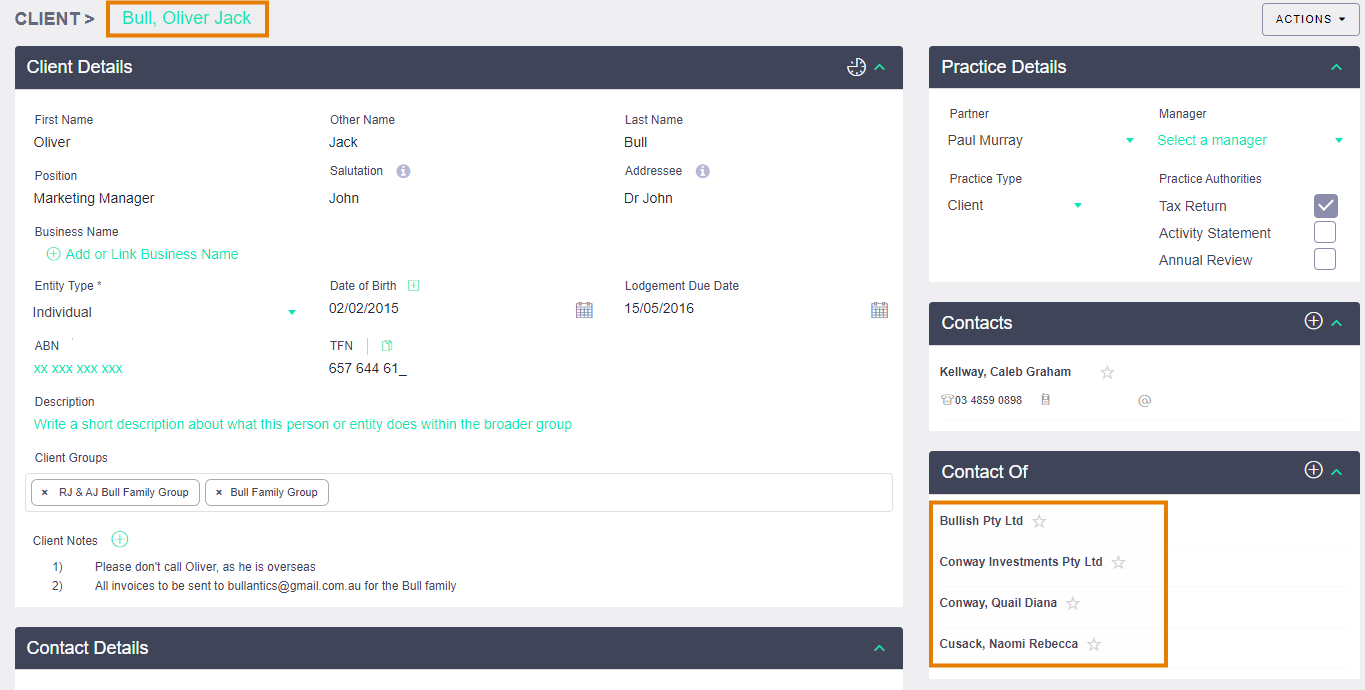Click the Description placeholder text
The width and height of the screenshot is (1365, 690).
tap(303, 424)
